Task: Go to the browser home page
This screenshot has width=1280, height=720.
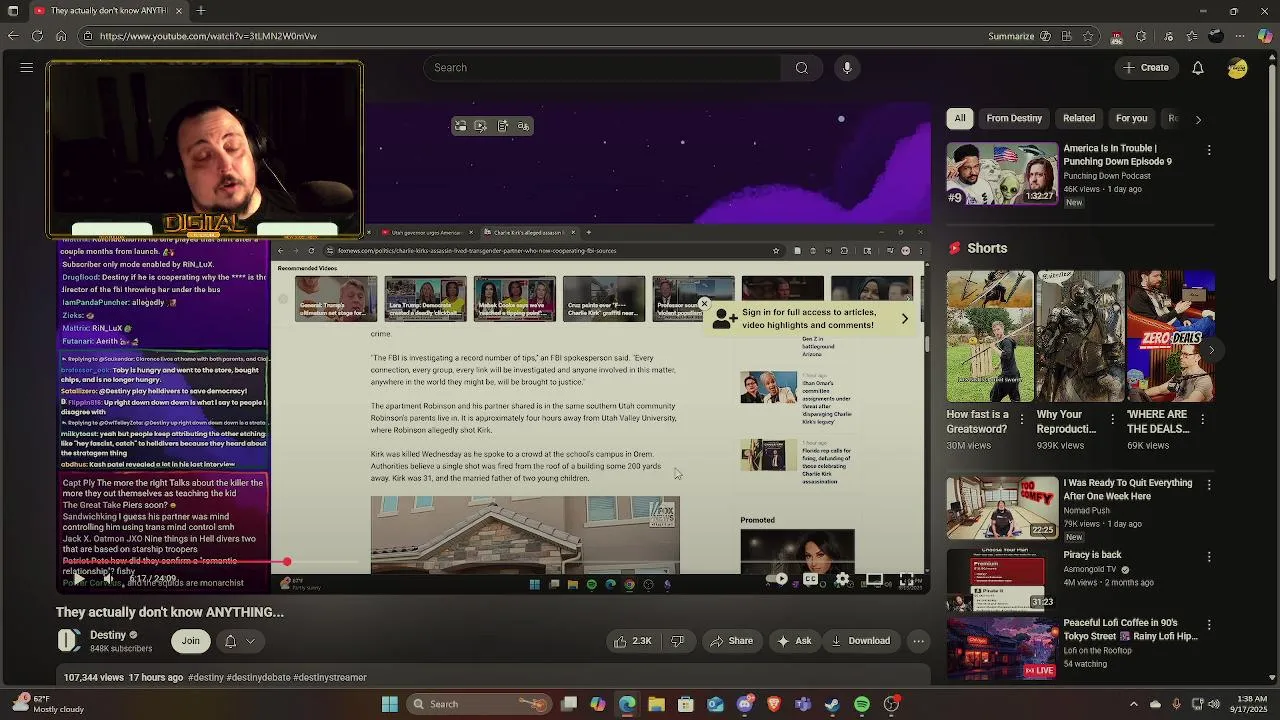Action: tap(61, 36)
